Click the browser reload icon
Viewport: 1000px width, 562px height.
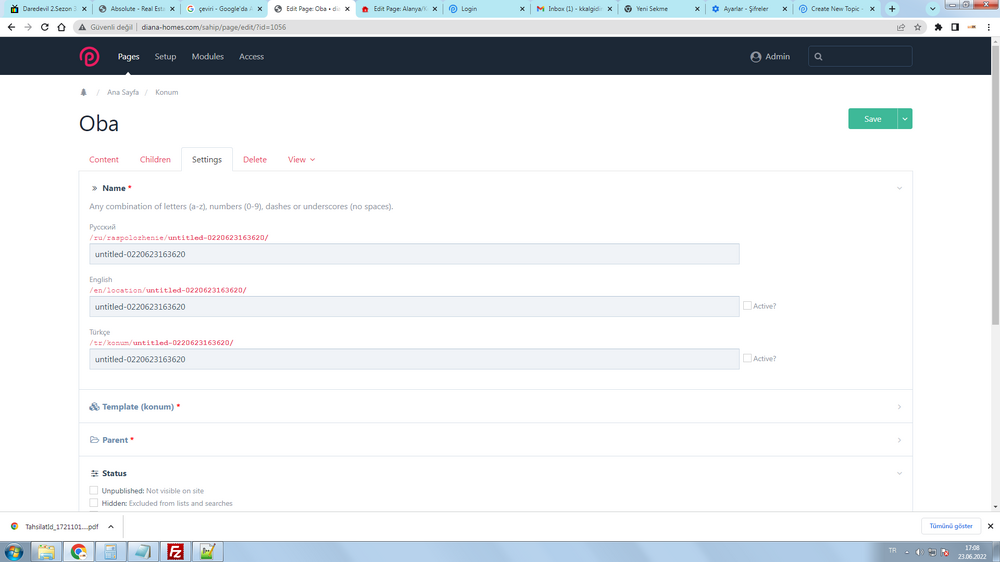[x=45, y=27]
